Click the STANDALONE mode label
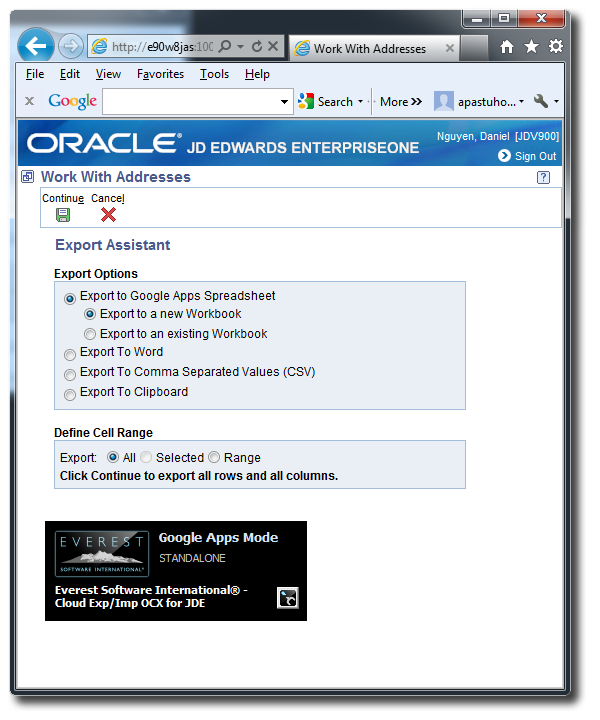600x720 pixels. (x=192, y=558)
